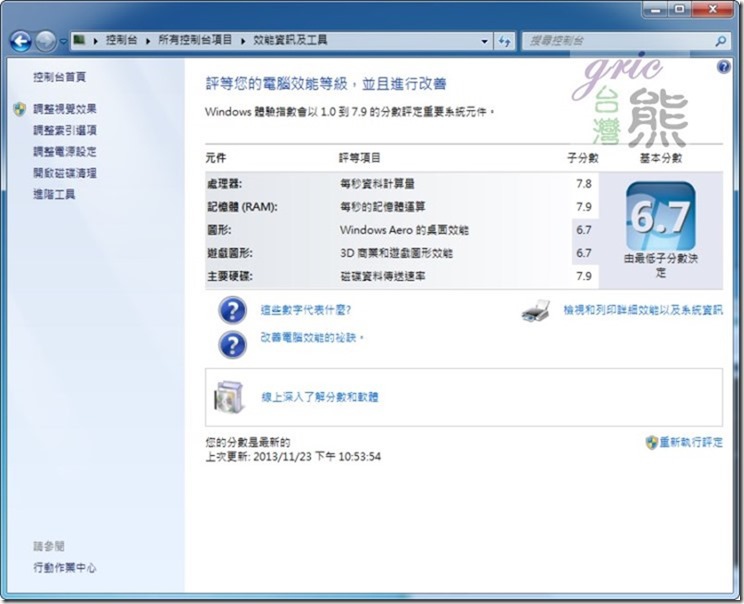Open 進階工具 link
The image size is (744, 604).
click(54, 195)
